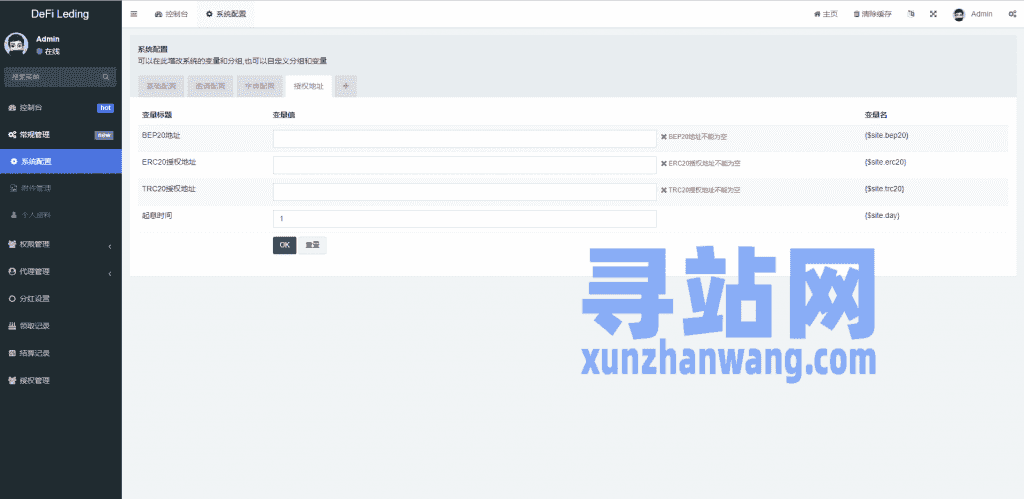Screen dimensions: 1024x499
Task: Click the {$site.bep20} variable name
Action: [886, 136]
